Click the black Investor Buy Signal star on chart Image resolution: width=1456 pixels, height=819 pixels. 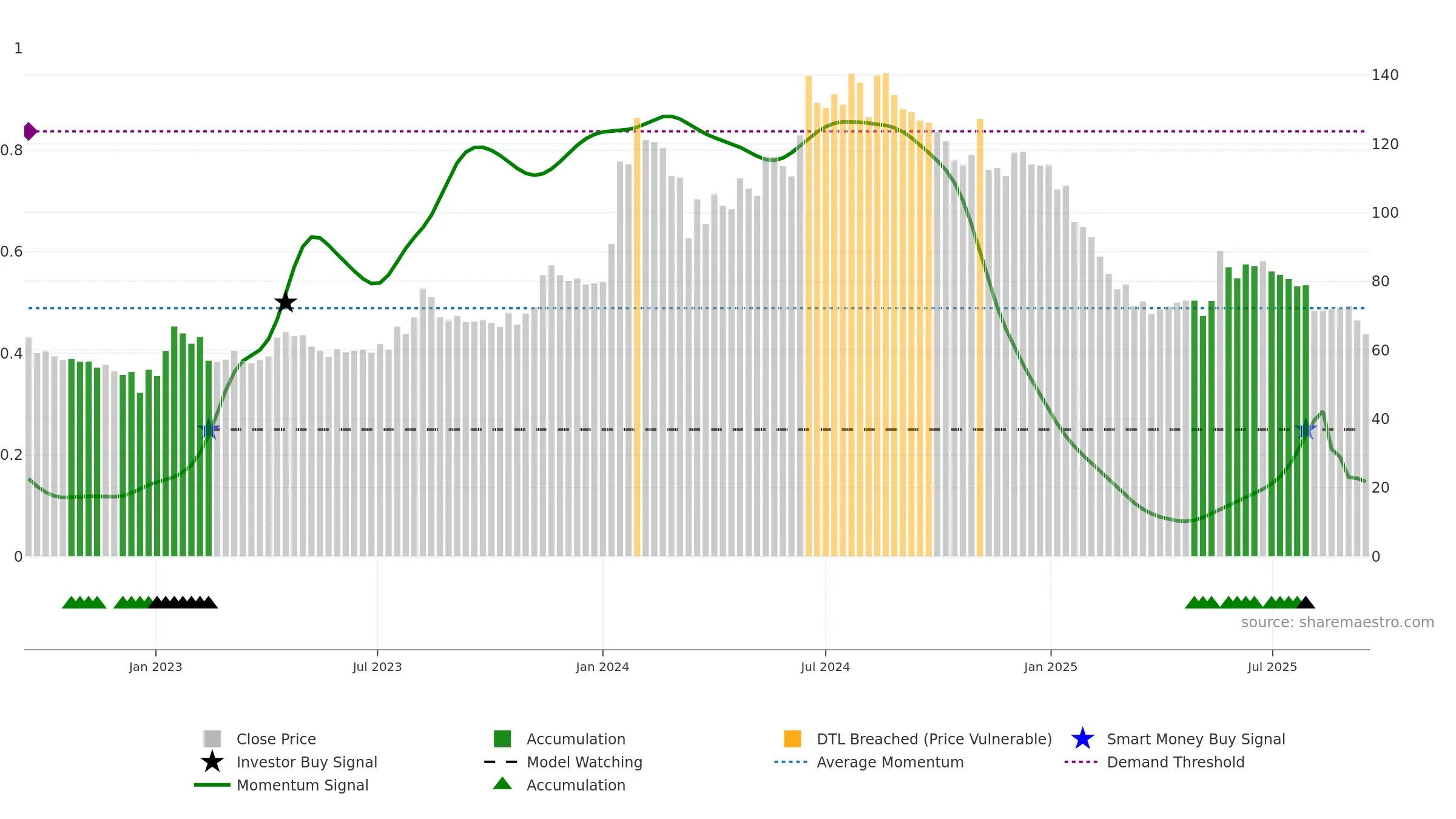[285, 302]
